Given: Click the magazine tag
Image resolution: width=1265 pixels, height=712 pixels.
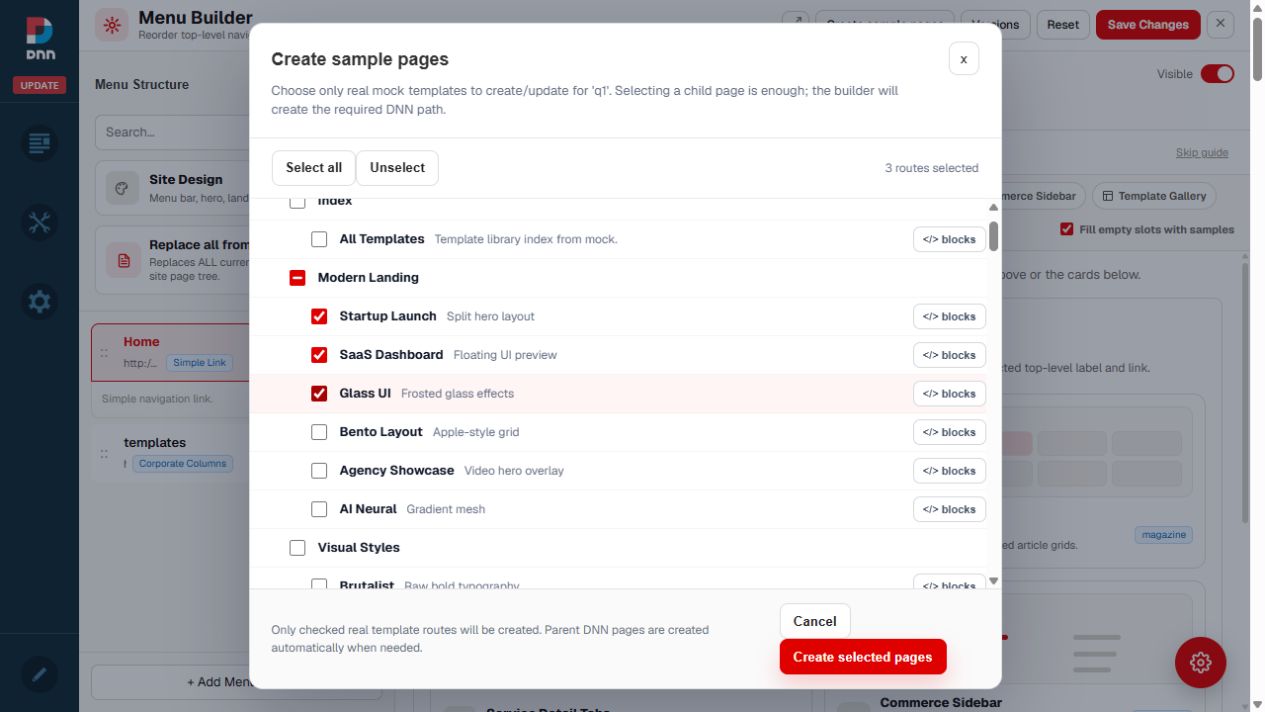Looking at the screenshot, I should point(1163,535).
